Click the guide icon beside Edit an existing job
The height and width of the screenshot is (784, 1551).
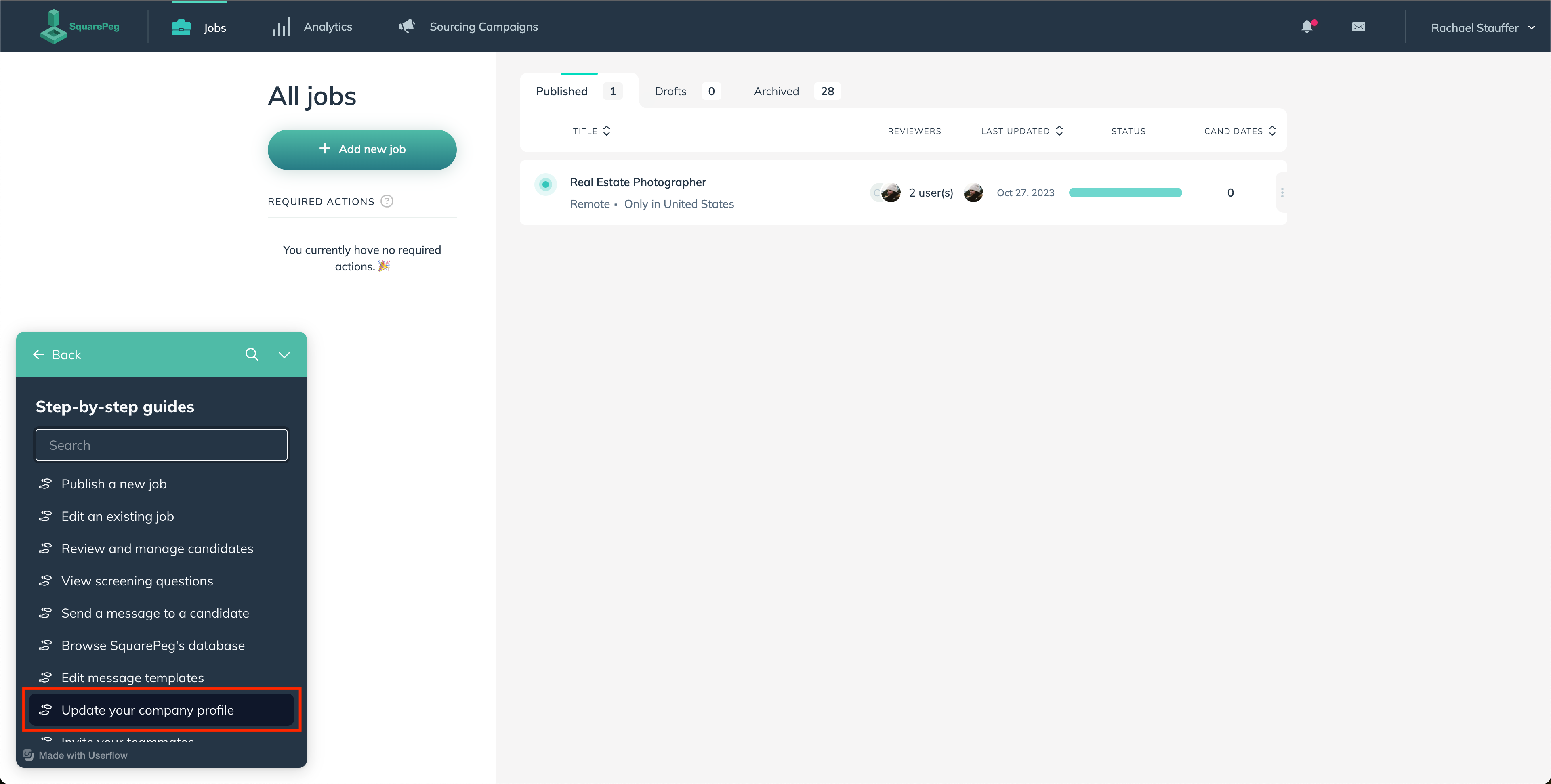pos(45,516)
